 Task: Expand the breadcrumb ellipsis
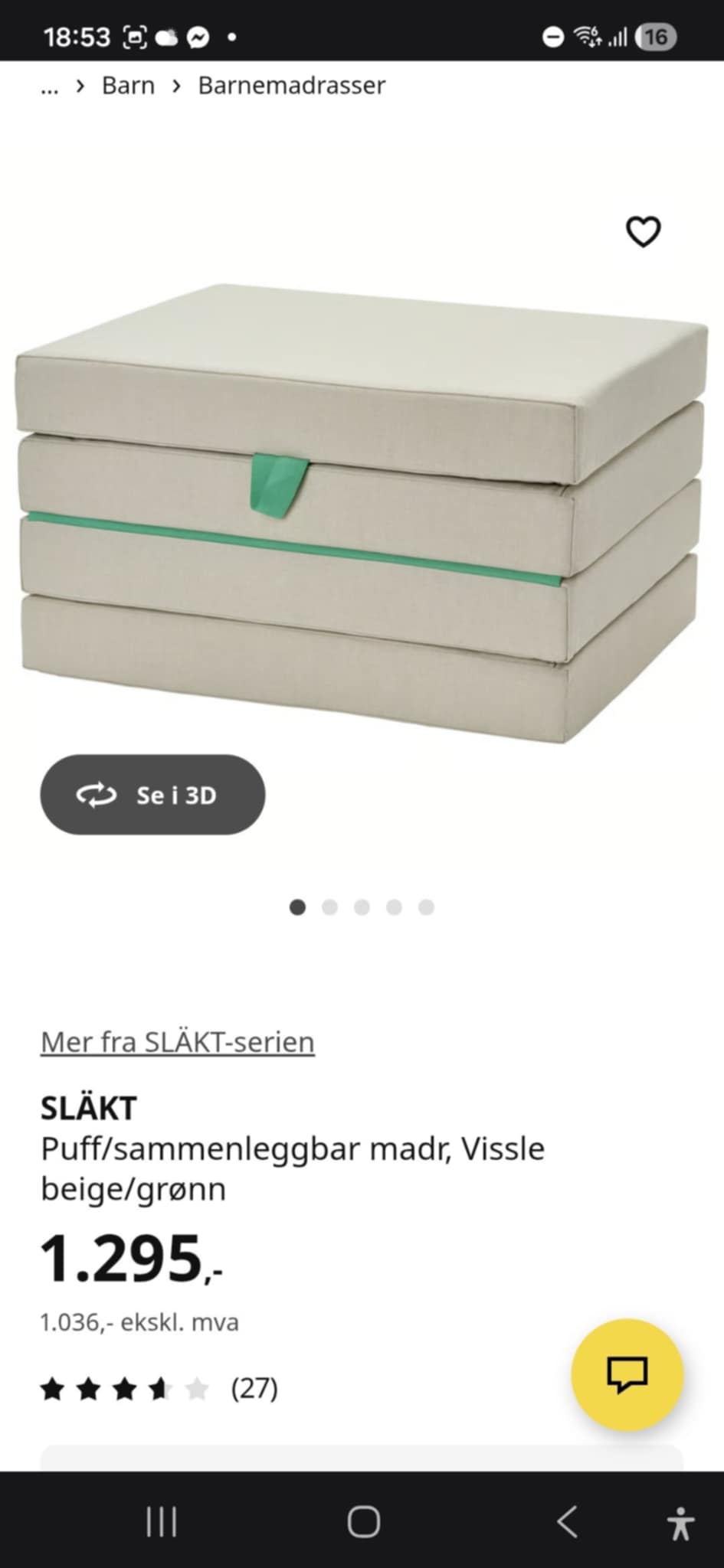49,86
